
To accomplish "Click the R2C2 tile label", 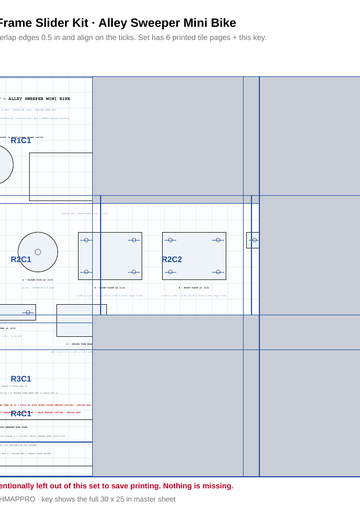I will 172,259.
